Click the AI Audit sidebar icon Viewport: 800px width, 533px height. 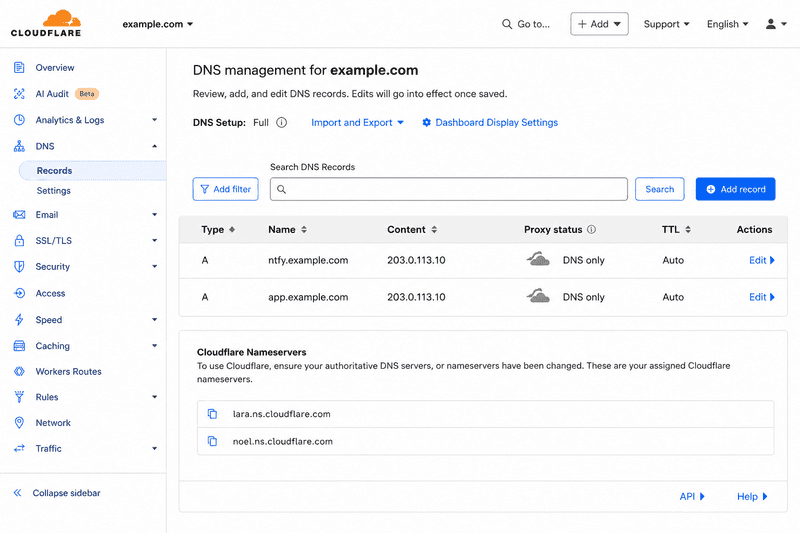[x=19, y=94]
